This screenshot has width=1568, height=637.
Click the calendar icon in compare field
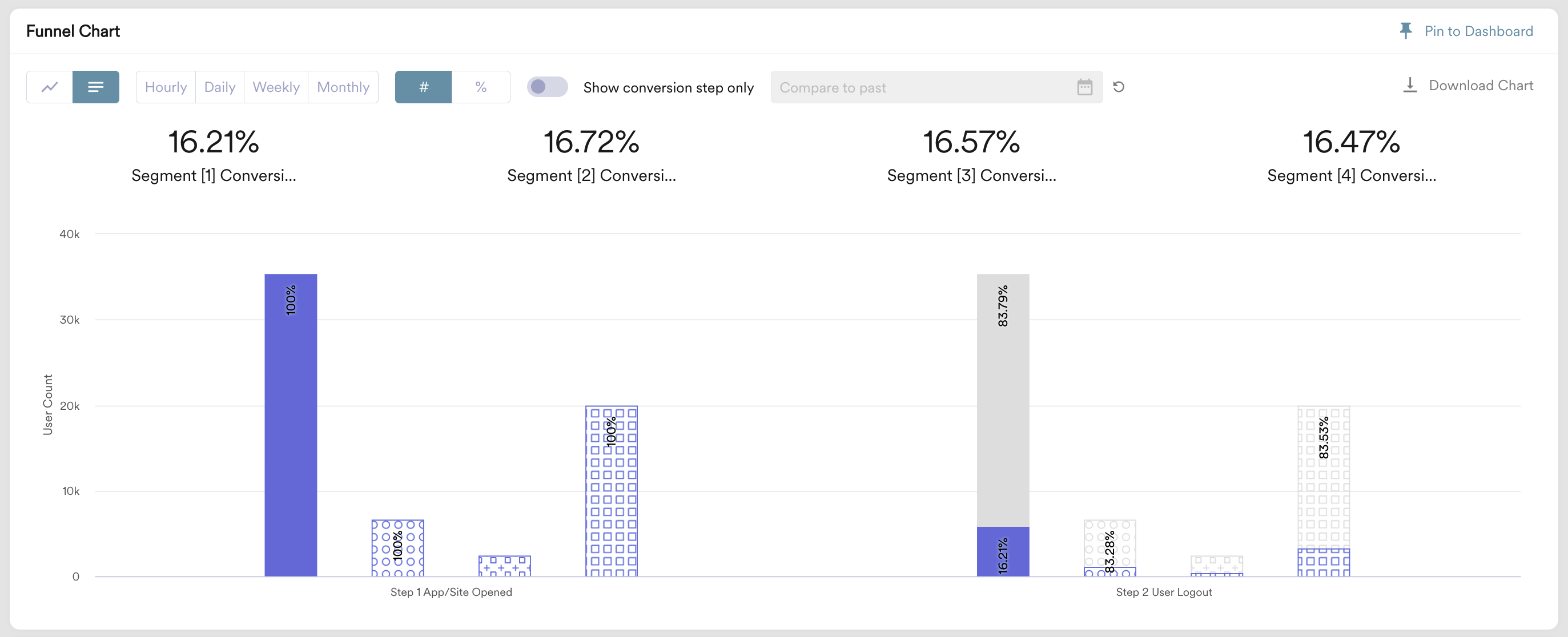[1084, 87]
